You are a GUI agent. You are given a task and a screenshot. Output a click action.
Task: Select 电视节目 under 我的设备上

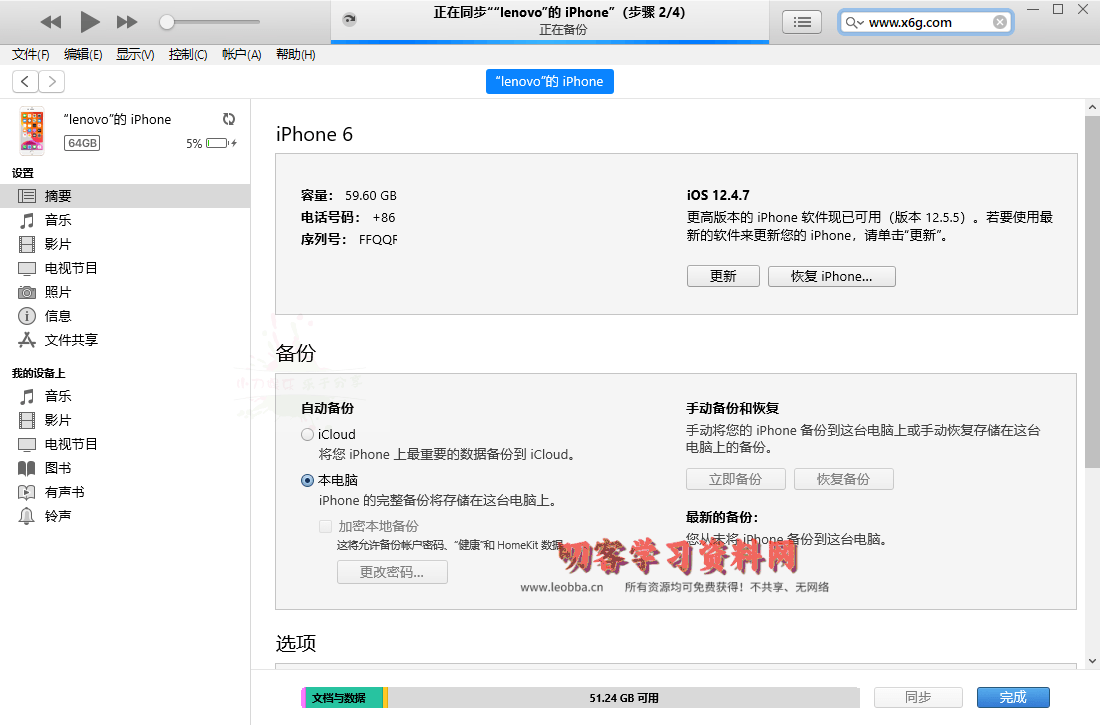point(125,444)
